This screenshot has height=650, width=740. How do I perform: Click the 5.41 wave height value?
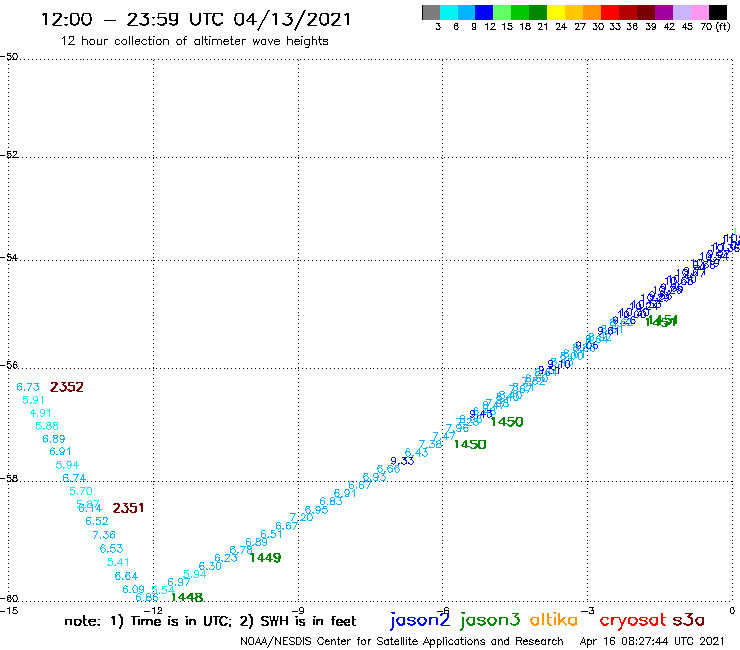(x=118, y=562)
